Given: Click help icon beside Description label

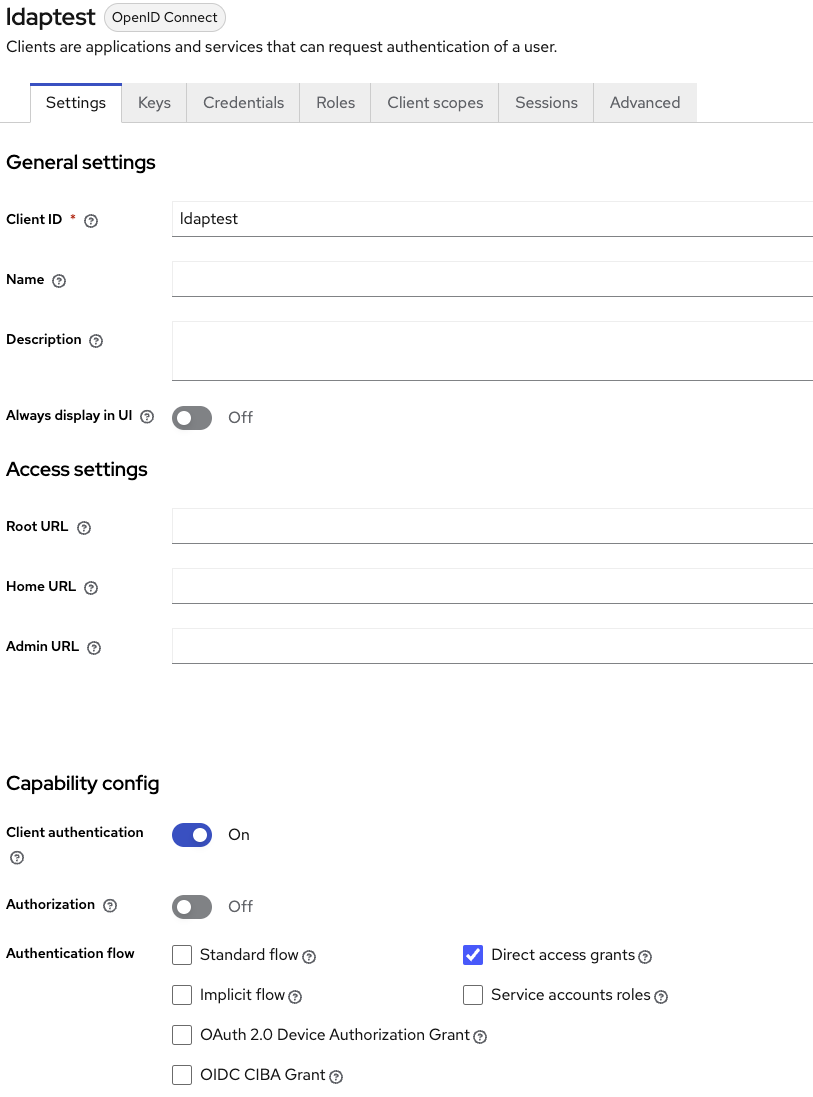Looking at the screenshot, I should [96, 341].
